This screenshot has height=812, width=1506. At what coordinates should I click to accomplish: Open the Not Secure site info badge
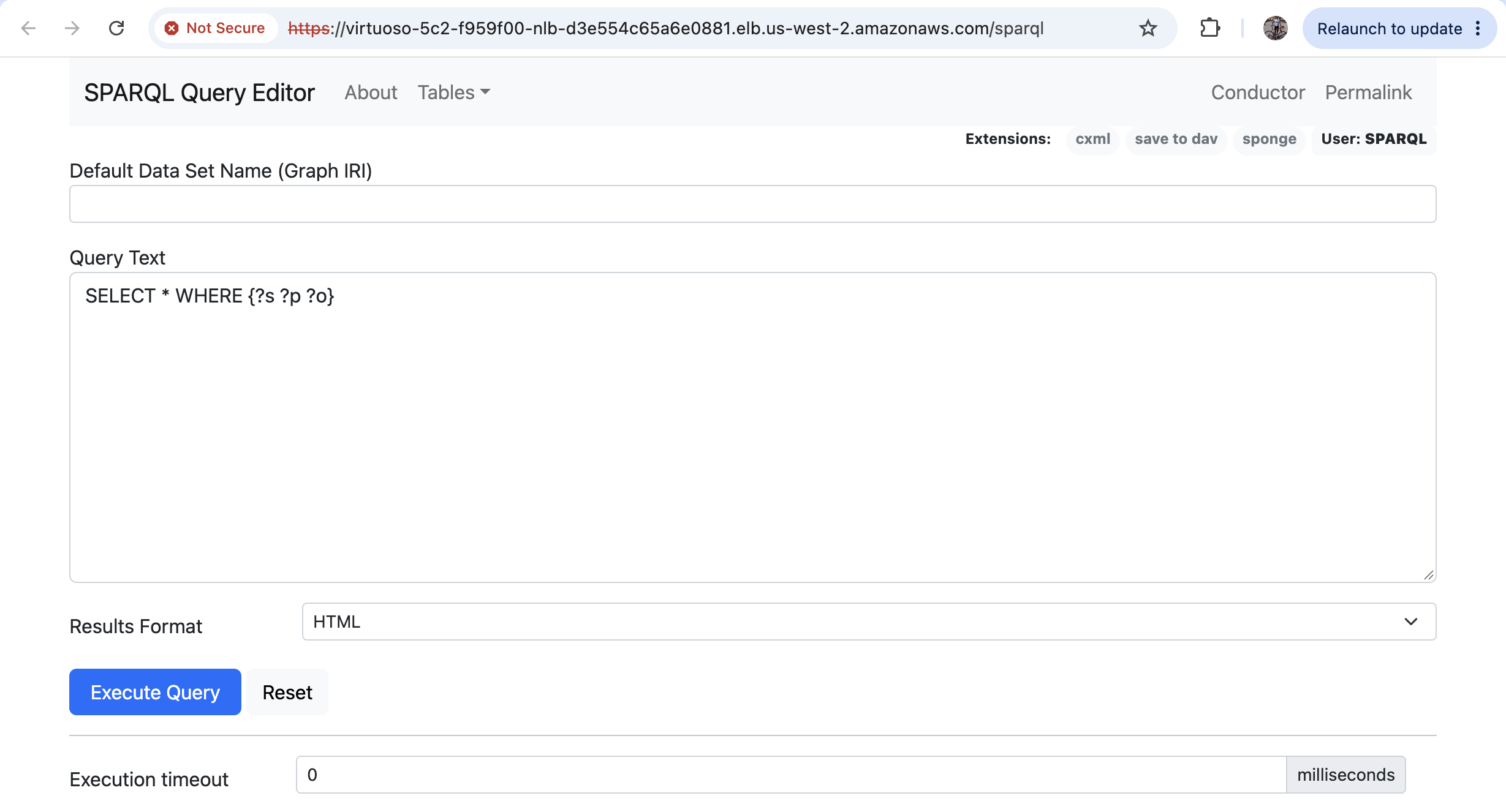214,28
